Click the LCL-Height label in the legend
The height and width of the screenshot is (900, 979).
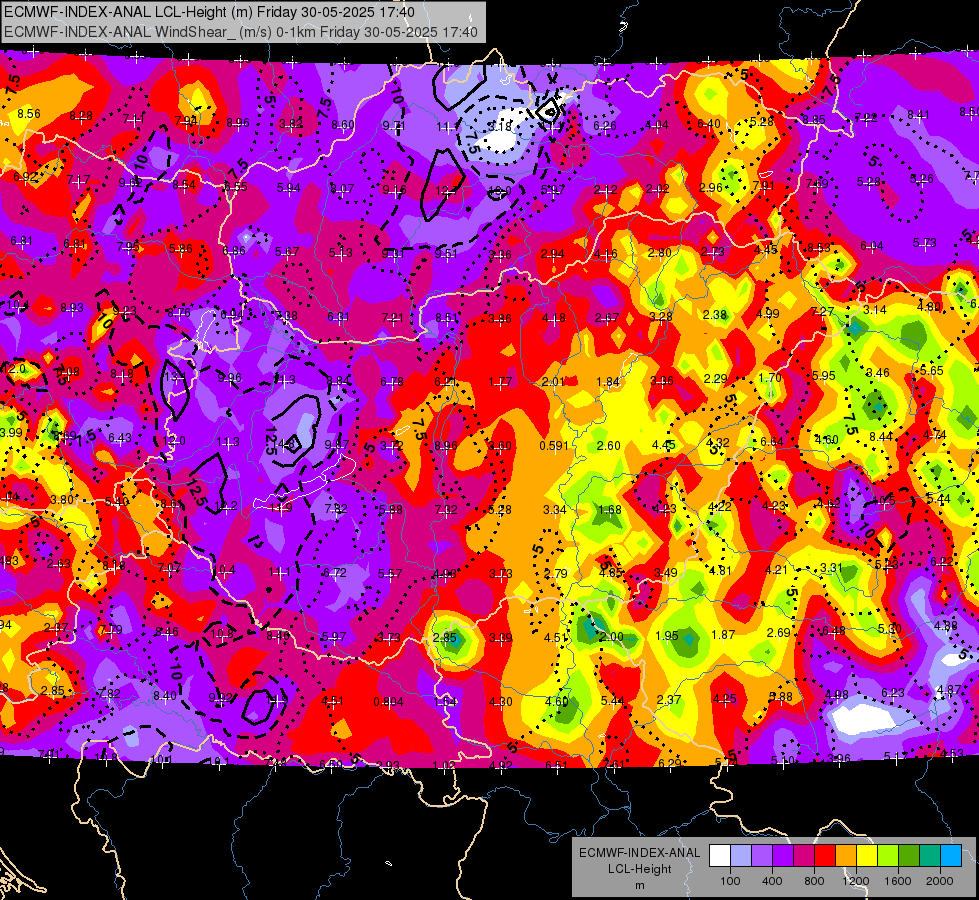[x=639, y=869]
